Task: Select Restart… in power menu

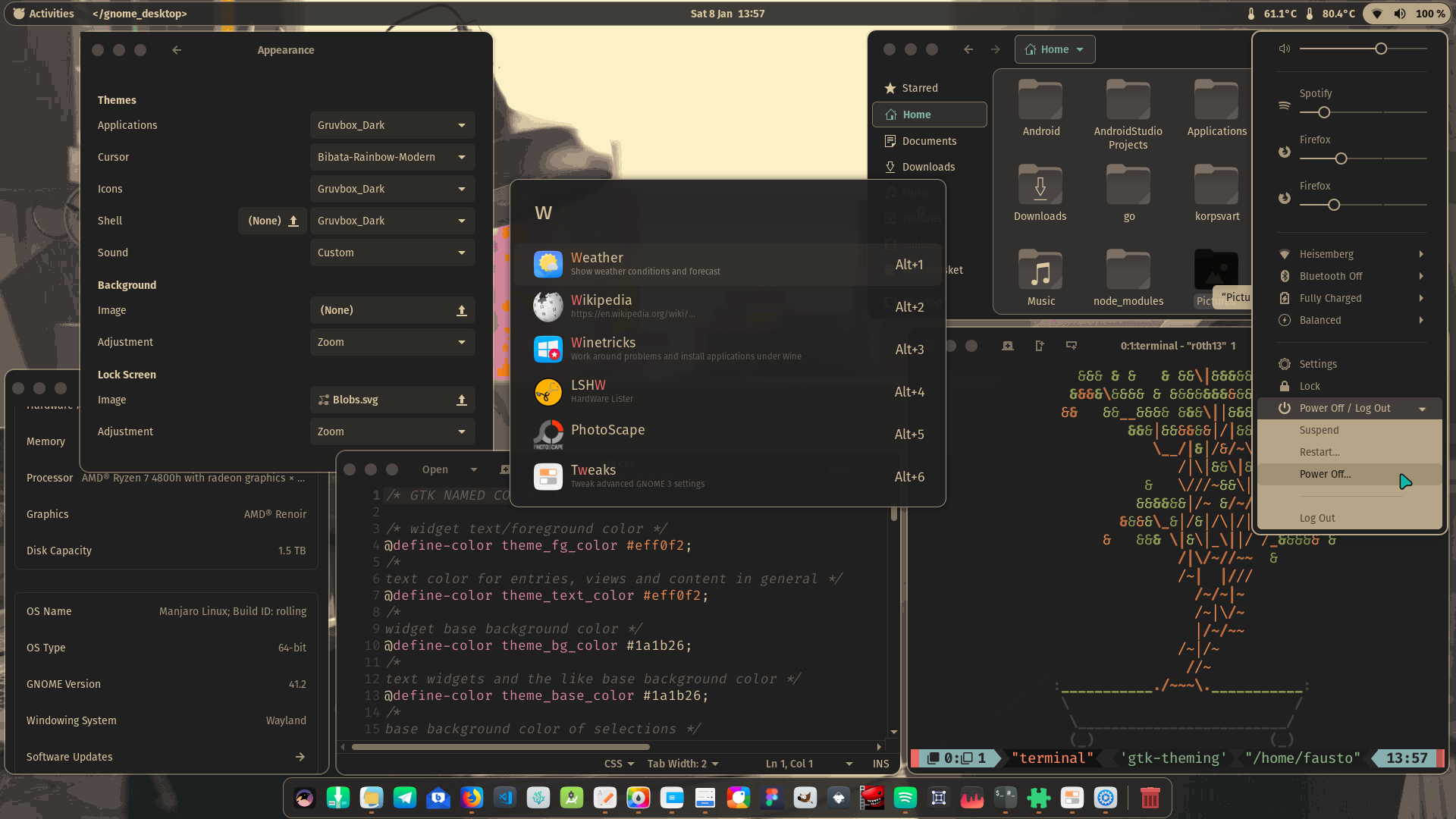Action: click(1350, 452)
